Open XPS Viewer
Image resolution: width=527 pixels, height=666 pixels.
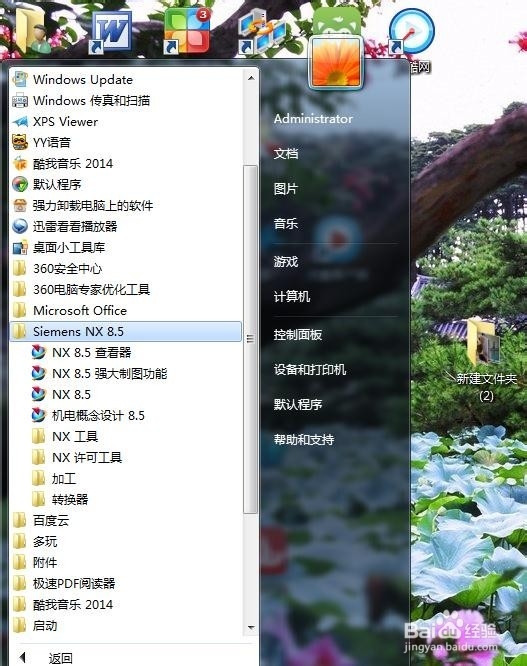click(55, 121)
